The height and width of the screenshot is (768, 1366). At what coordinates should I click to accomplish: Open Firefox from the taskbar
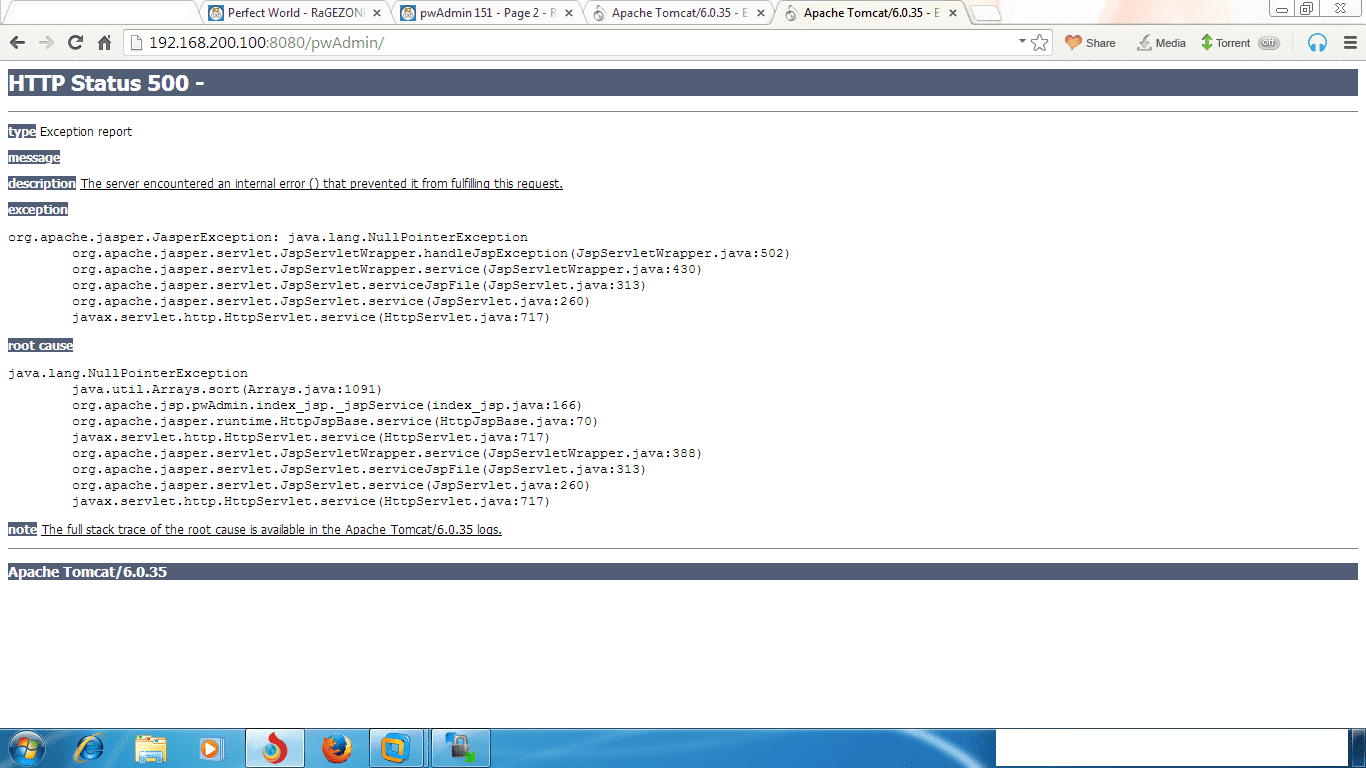click(336, 748)
